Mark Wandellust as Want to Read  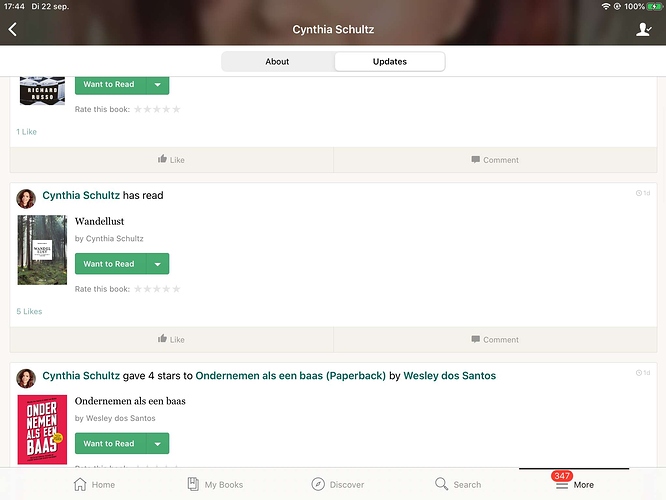pos(110,264)
